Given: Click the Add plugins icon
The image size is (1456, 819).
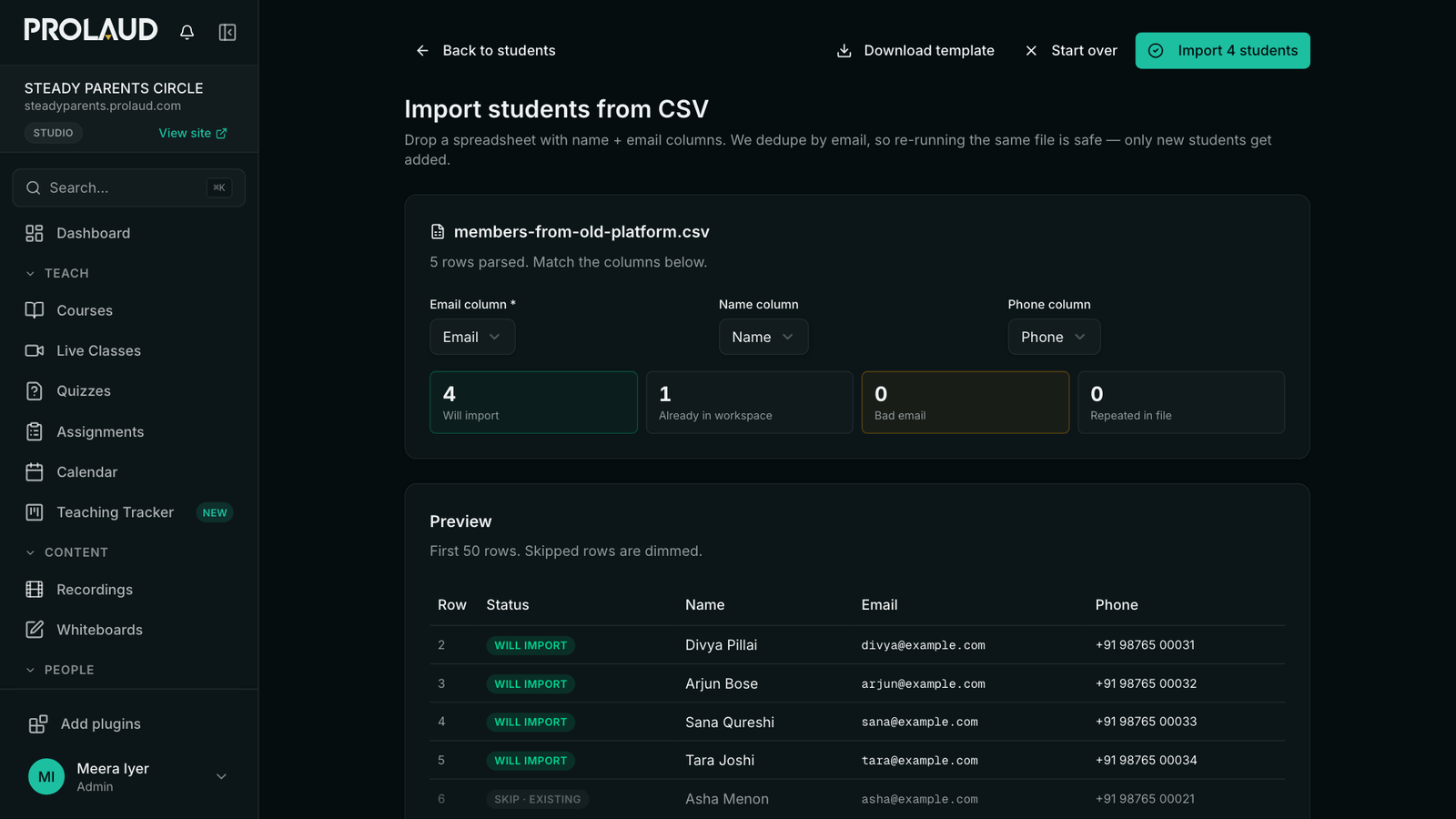Looking at the screenshot, I should click(x=38, y=724).
